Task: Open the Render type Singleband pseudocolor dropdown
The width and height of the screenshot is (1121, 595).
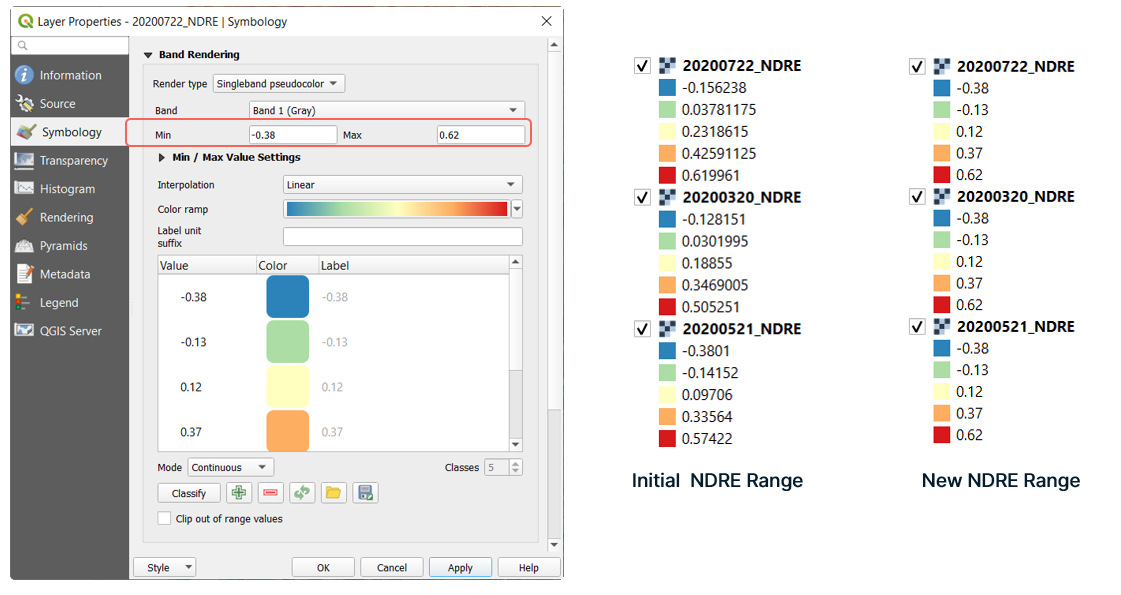Action: (x=279, y=84)
